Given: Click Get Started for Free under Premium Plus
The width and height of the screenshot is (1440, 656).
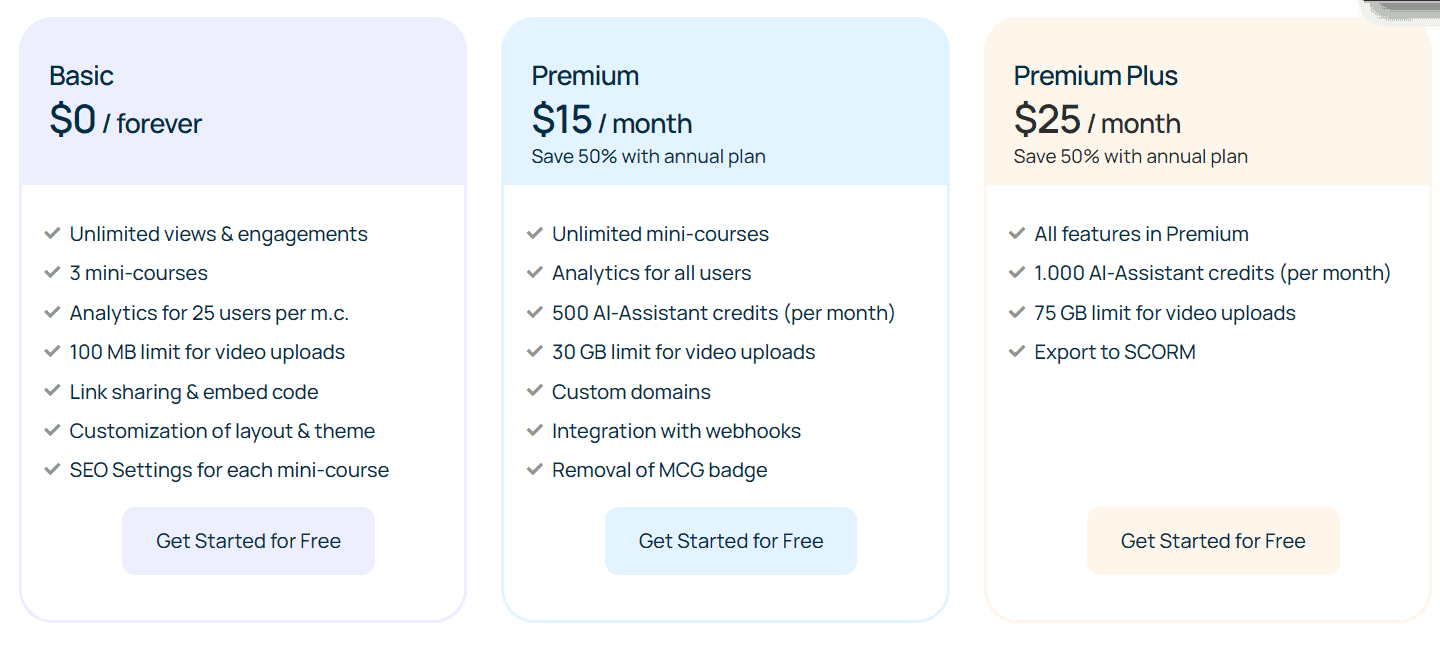Looking at the screenshot, I should [1213, 540].
